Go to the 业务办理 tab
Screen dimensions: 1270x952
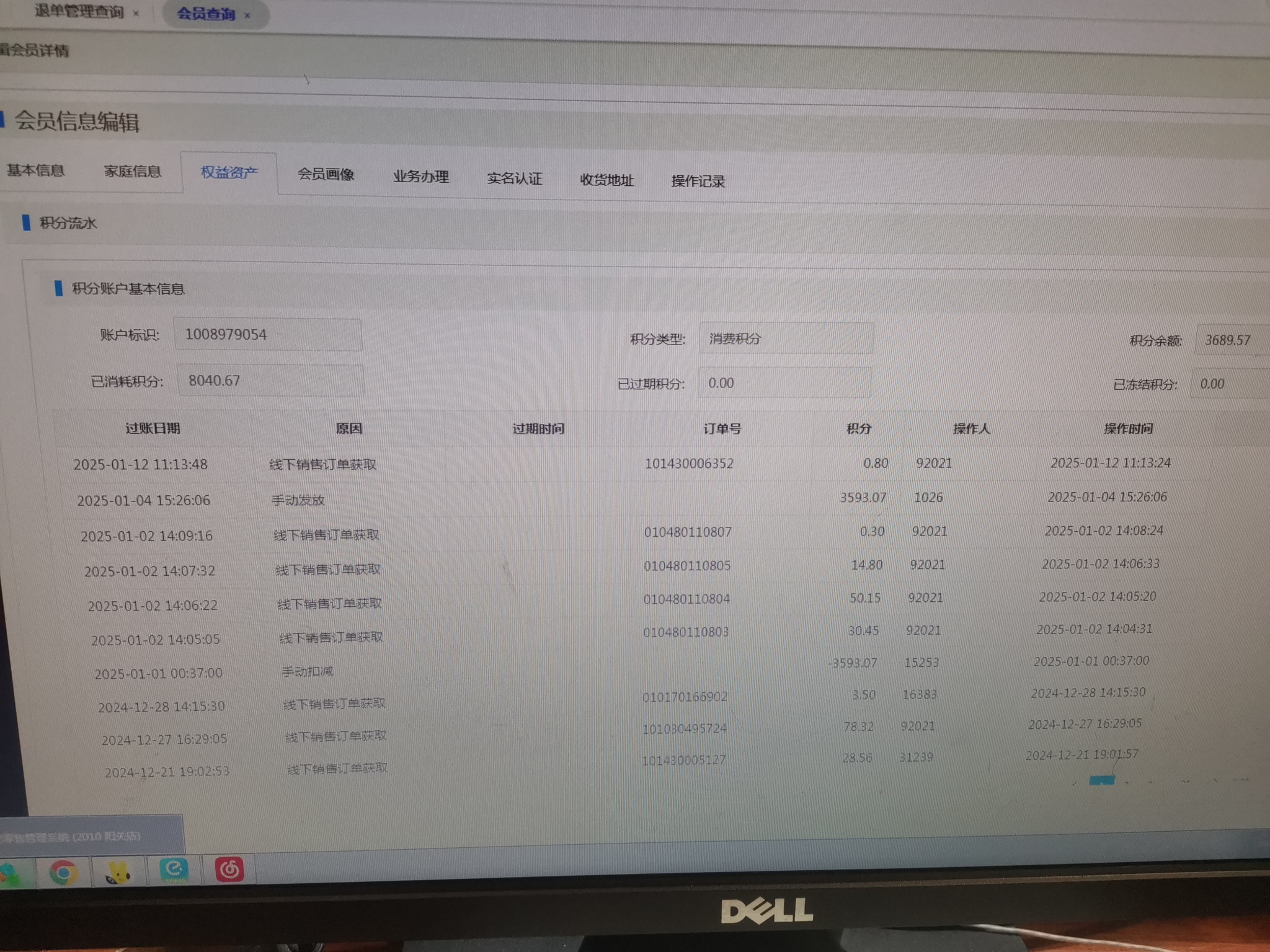click(x=420, y=177)
